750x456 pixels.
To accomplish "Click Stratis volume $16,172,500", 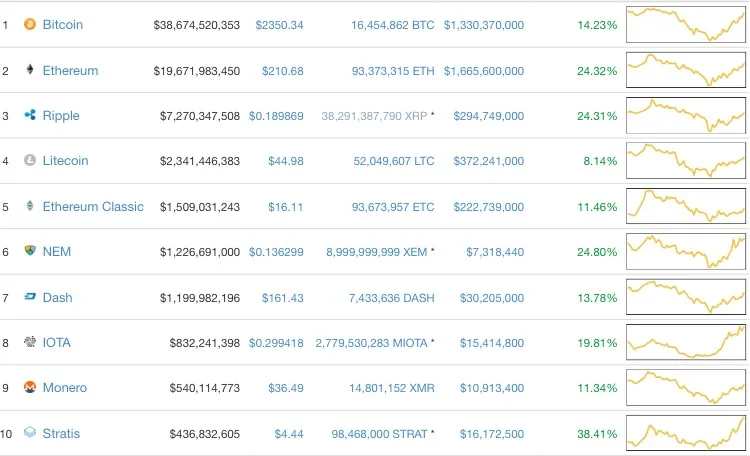I will click(x=492, y=434).
